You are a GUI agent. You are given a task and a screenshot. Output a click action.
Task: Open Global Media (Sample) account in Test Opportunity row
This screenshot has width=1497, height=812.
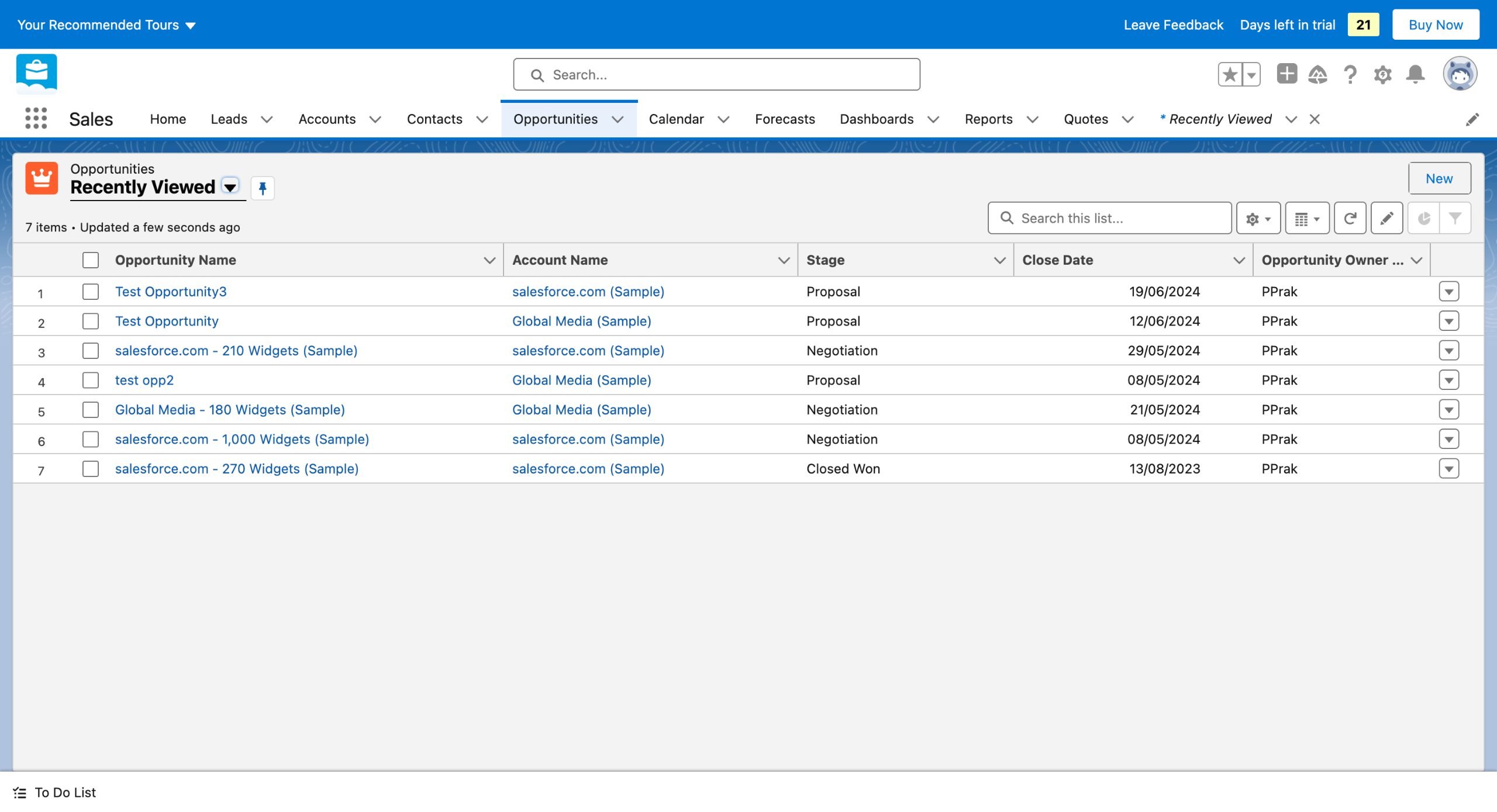tap(581, 321)
